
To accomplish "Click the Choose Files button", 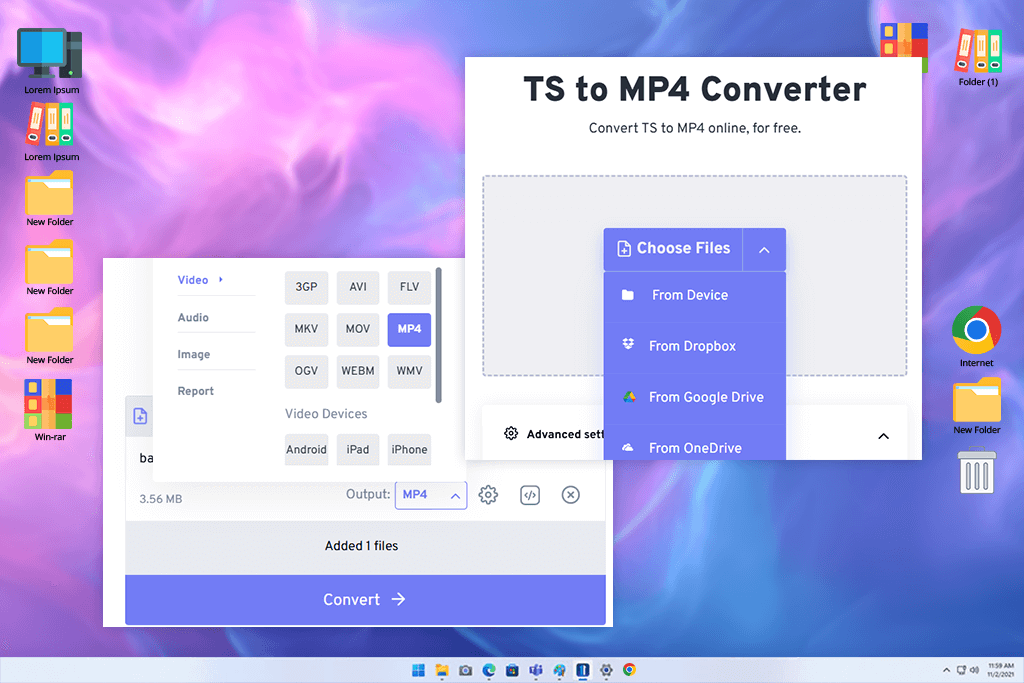I will [x=673, y=249].
